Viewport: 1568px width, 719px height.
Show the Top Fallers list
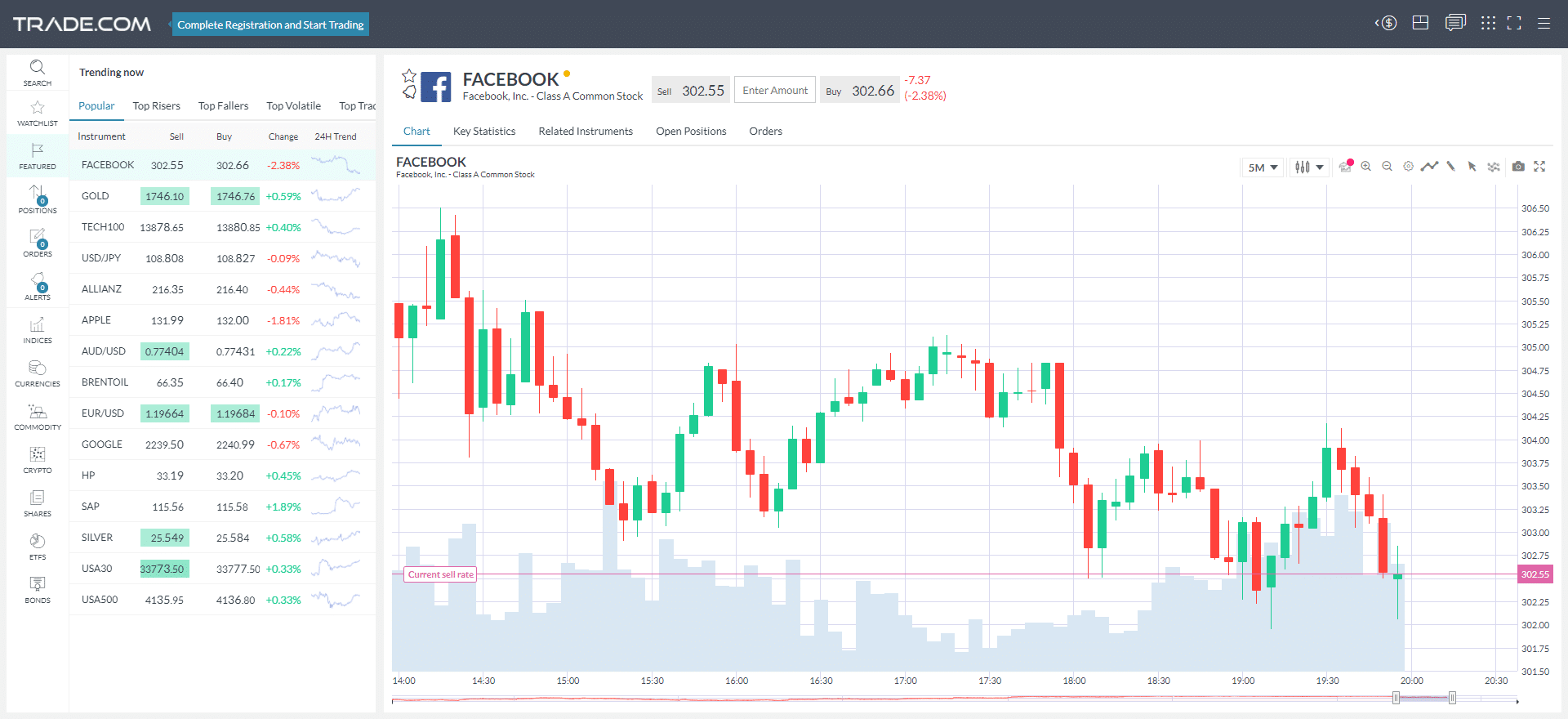pyautogui.click(x=223, y=106)
